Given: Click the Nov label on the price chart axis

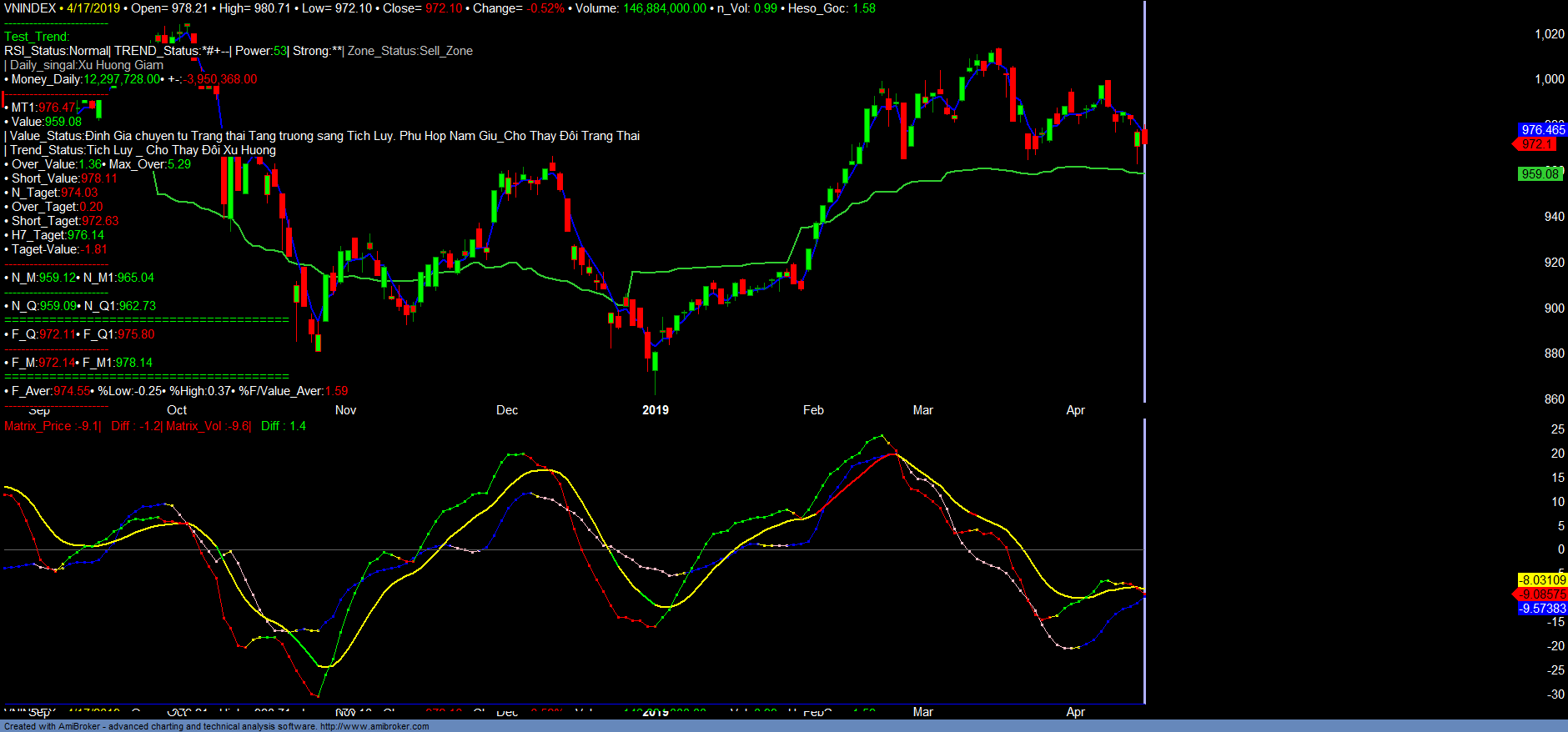Looking at the screenshot, I should [345, 410].
